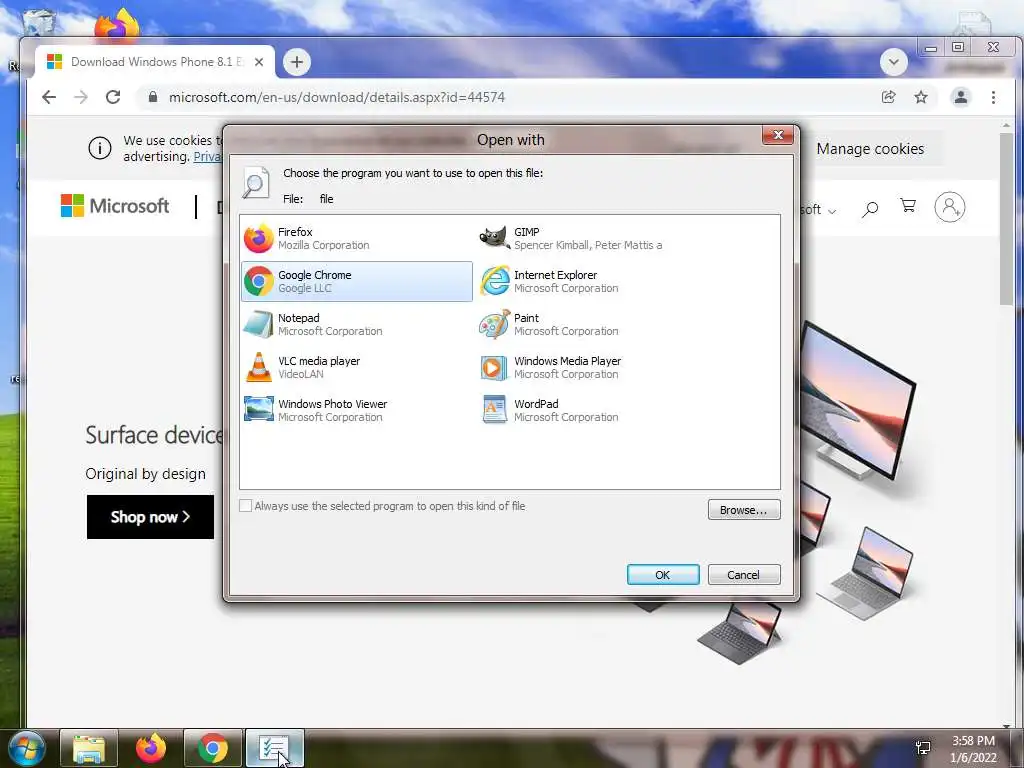
Task: Open the Microsoft shopping cart
Action: coord(908,206)
